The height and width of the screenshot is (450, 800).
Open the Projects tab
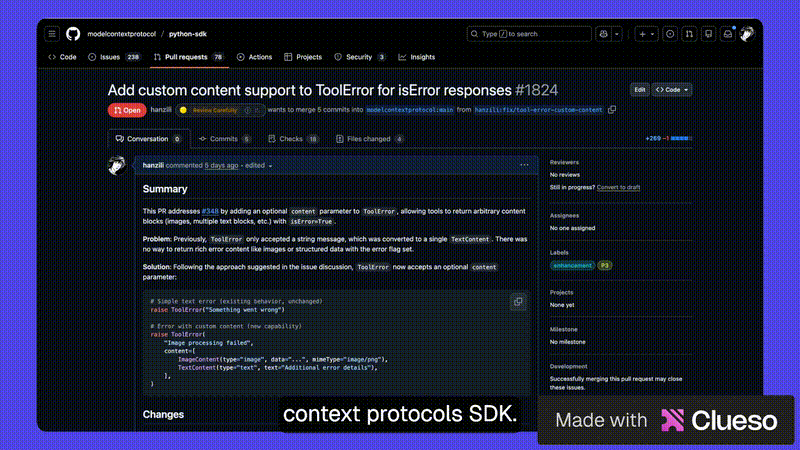[x=303, y=57]
